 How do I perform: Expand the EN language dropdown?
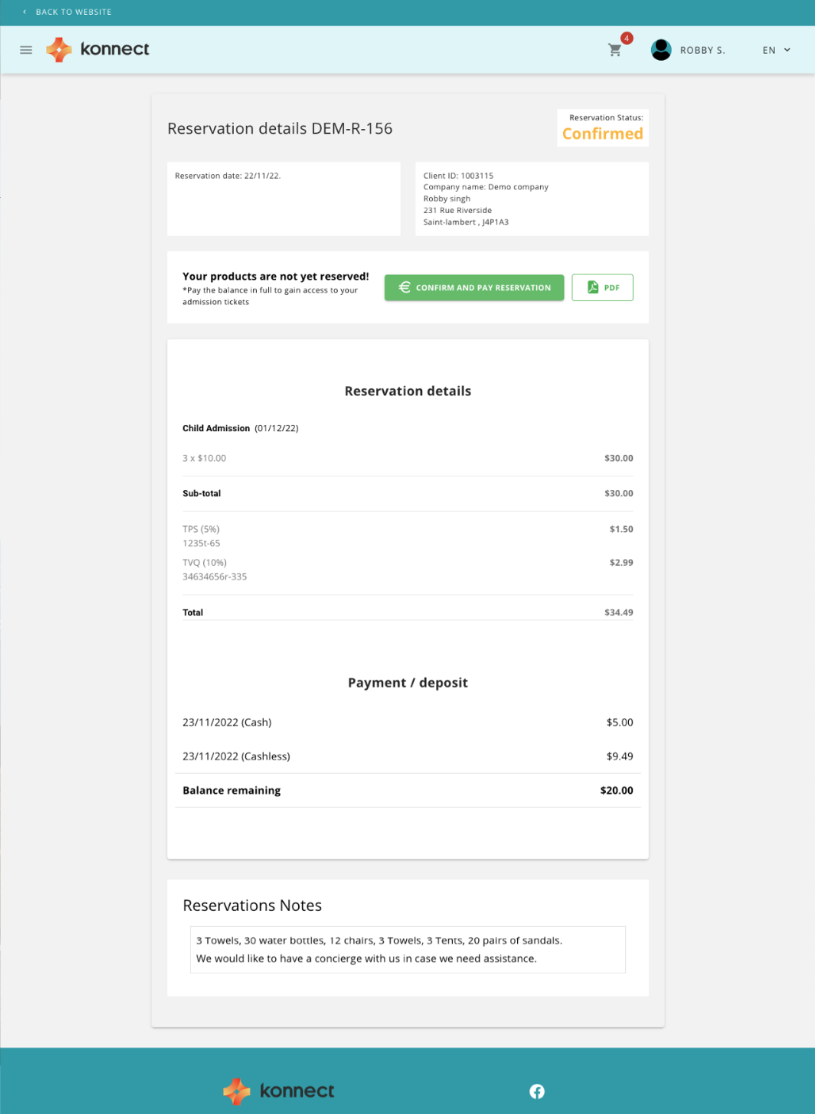[777, 50]
